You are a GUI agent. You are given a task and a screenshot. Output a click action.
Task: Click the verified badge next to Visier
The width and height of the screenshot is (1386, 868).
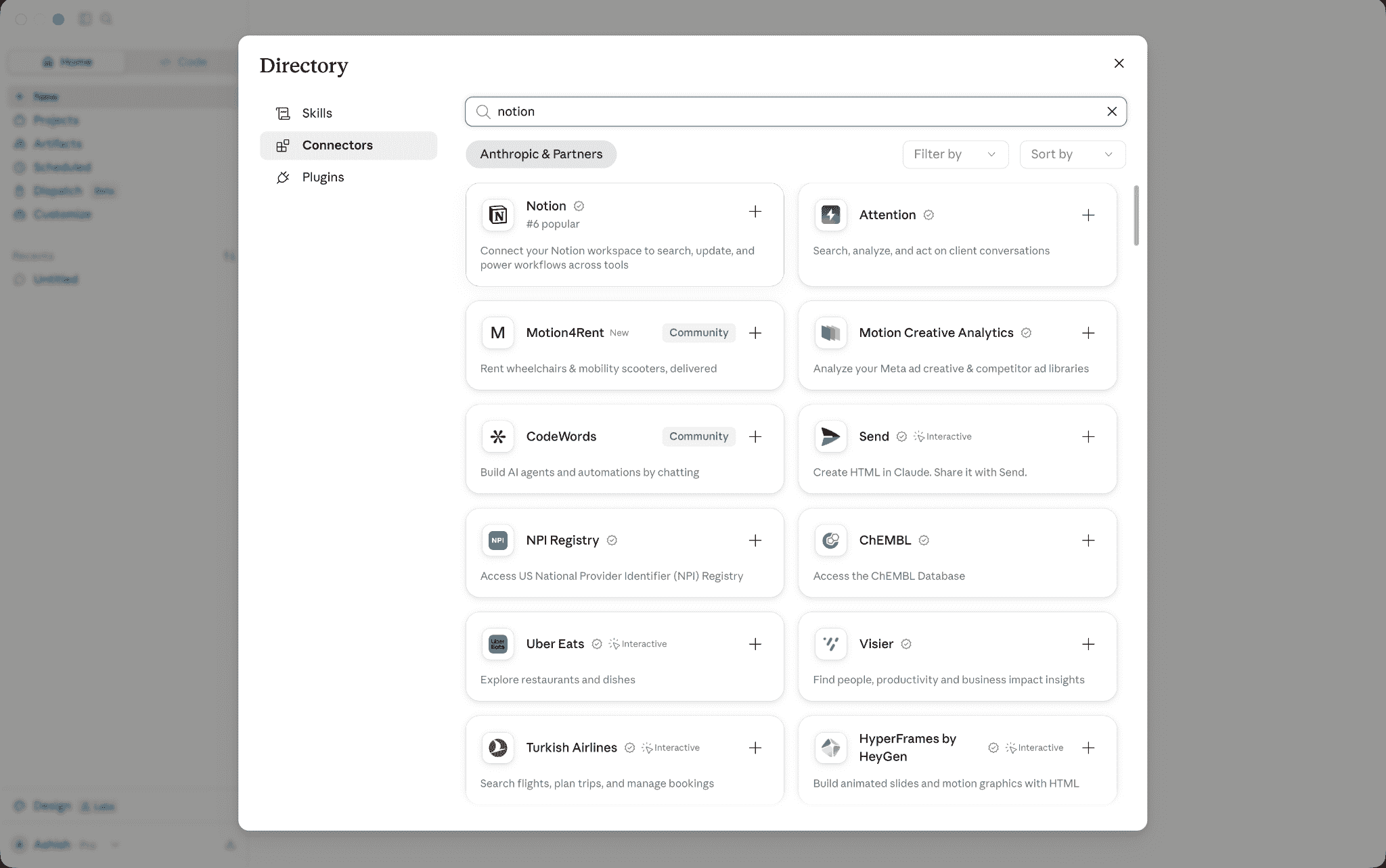point(906,644)
